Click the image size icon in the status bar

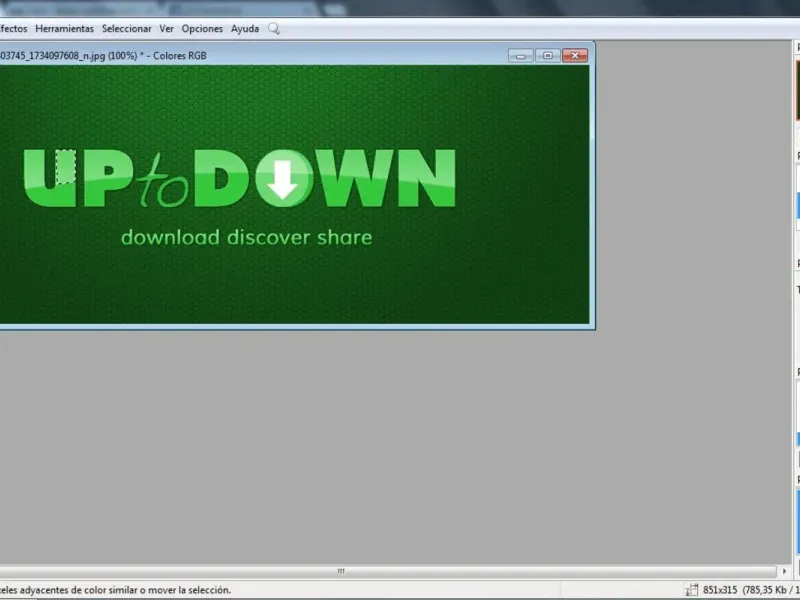click(x=692, y=590)
